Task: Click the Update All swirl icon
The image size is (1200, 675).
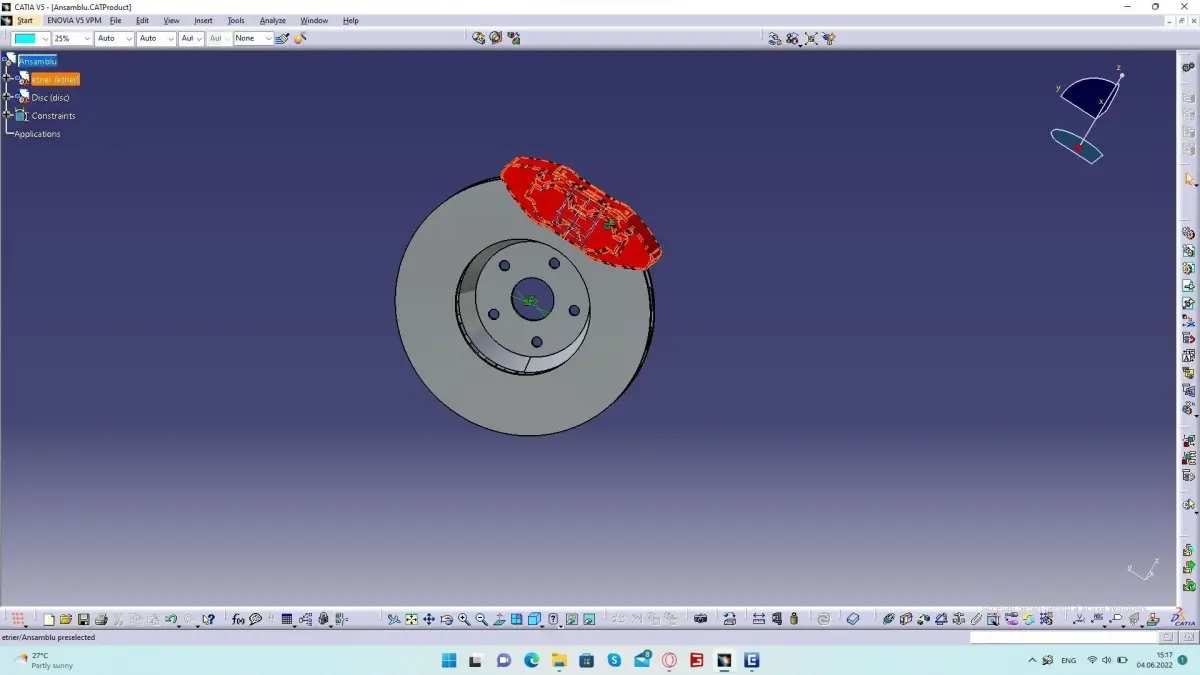Action: pos(823,619)
